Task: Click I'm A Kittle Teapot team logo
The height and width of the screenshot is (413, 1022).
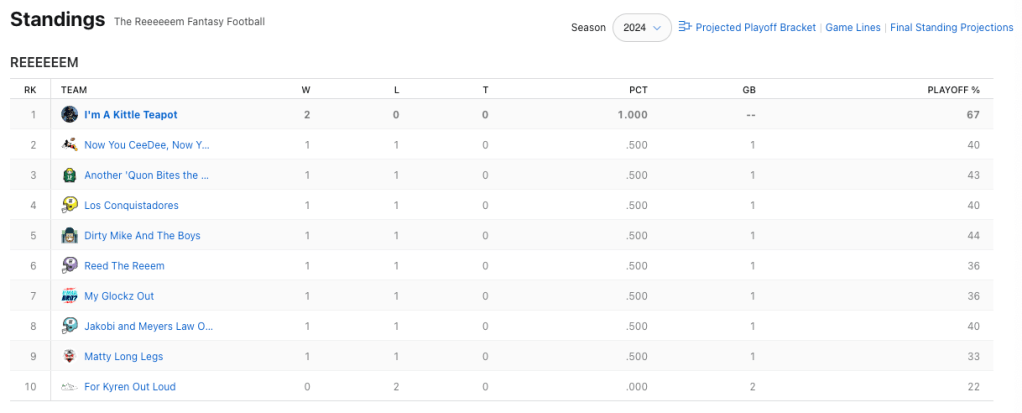Action: [70, 115]
